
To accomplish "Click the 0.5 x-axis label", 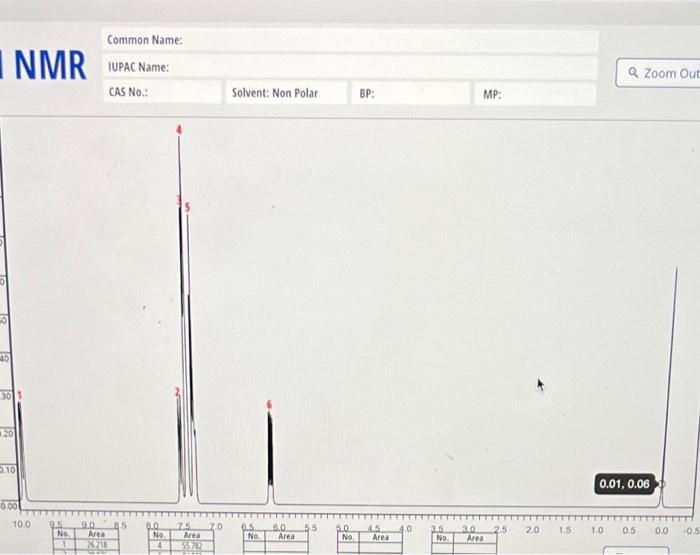I will (629, 530).
